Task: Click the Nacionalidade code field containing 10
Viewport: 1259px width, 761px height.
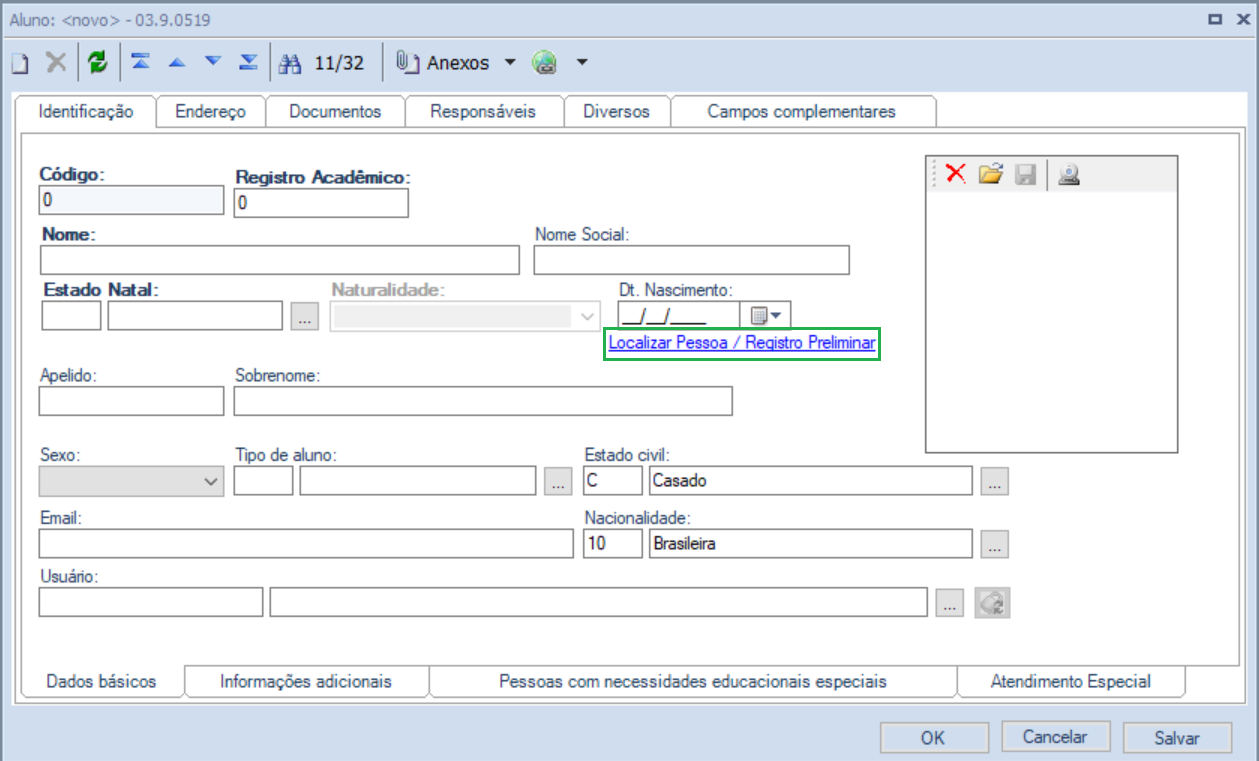Action: tap(613, 544)
